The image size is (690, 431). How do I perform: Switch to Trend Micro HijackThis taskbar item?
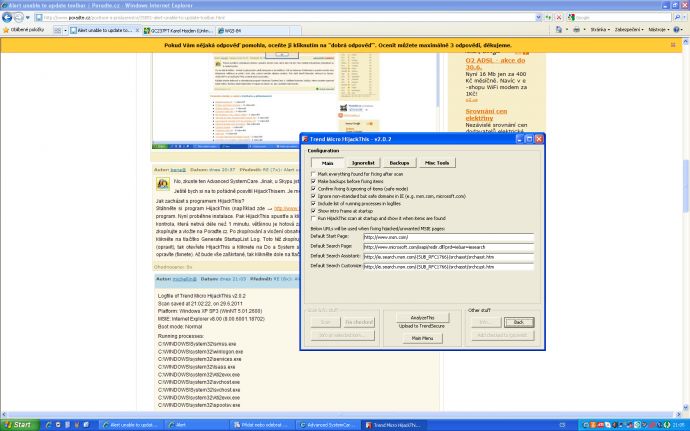(394, 425)
